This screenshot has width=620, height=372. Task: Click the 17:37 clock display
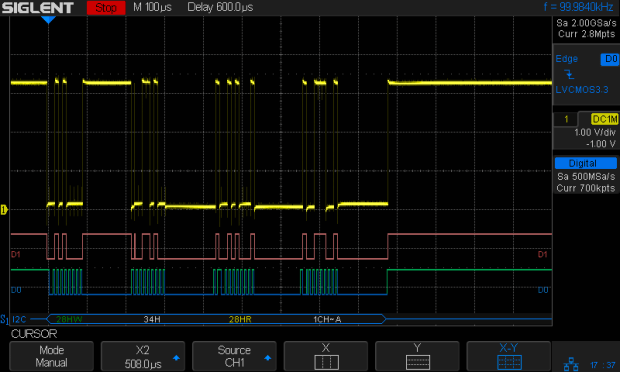[x=603, y=365]
